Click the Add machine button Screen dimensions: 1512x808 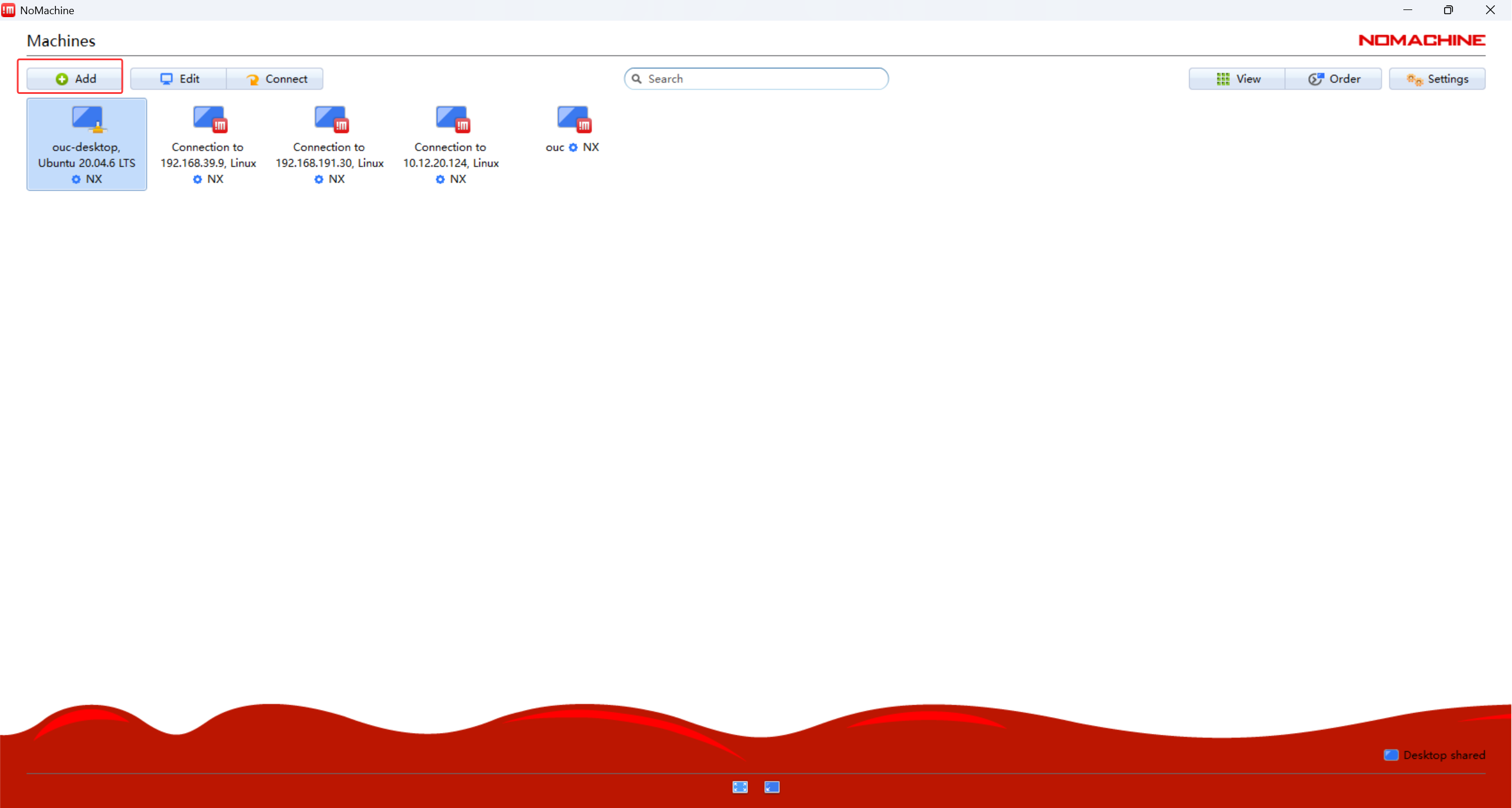pos(74,79)
